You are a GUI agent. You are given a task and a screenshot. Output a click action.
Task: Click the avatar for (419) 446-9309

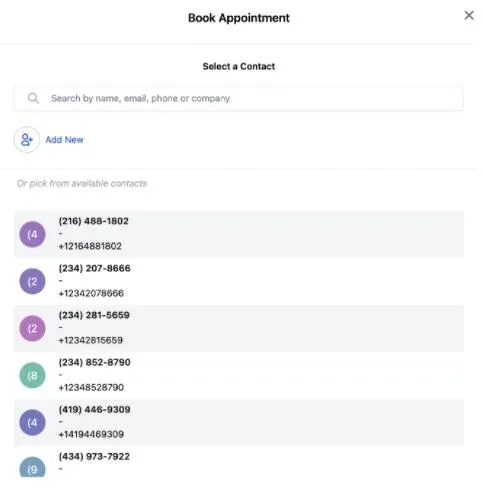coord(32,423)
